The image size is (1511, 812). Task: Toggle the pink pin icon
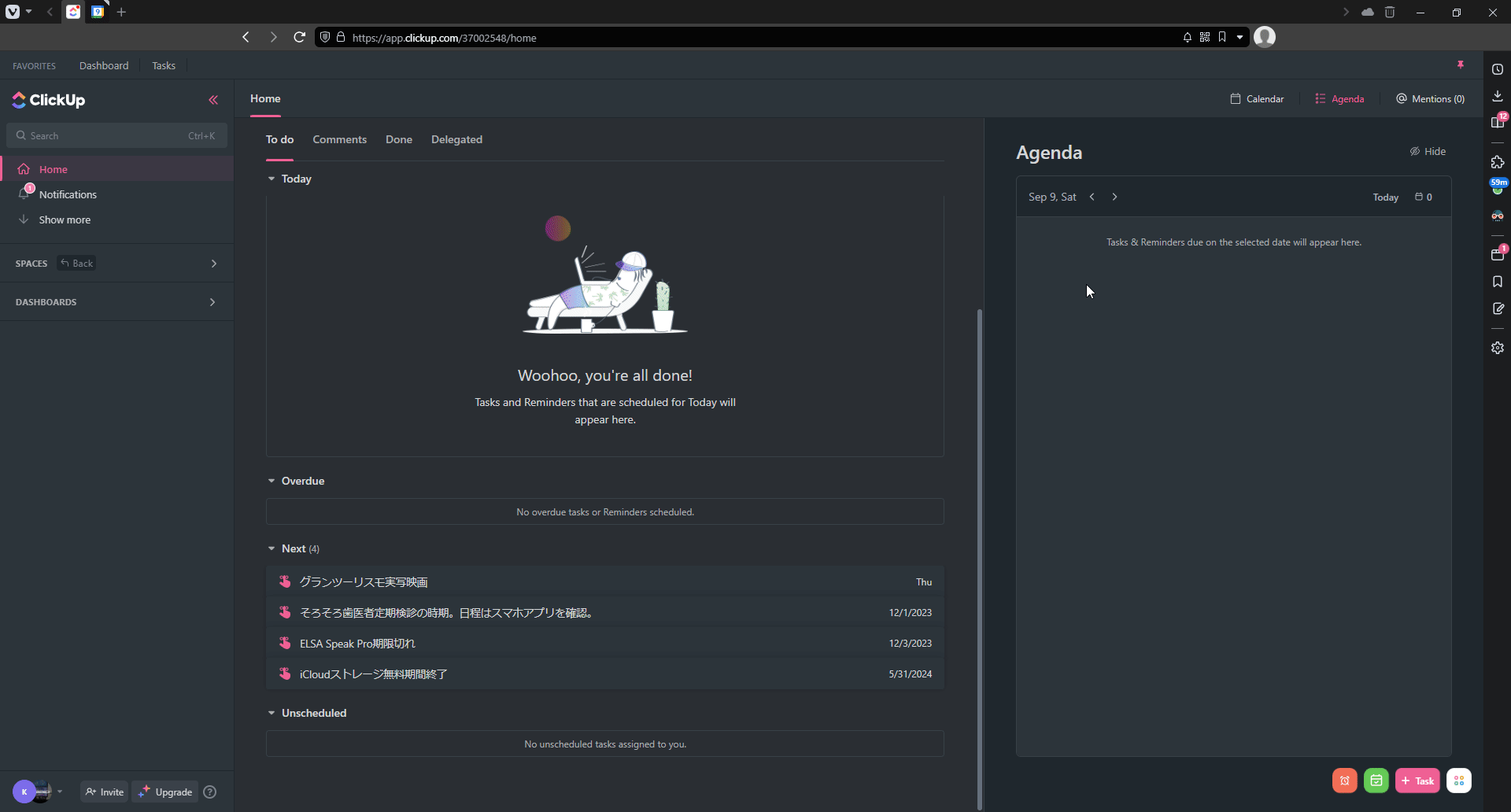(1460, 65)
